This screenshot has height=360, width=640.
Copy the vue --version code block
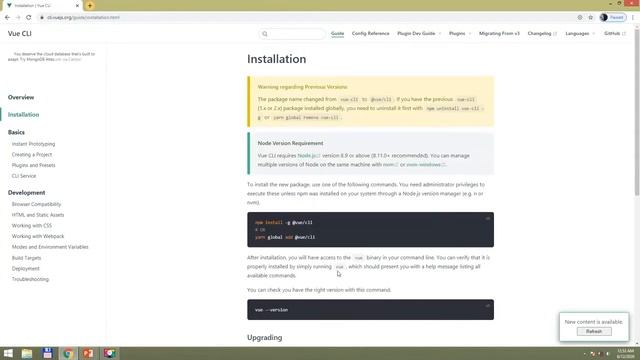coord(487,306)
